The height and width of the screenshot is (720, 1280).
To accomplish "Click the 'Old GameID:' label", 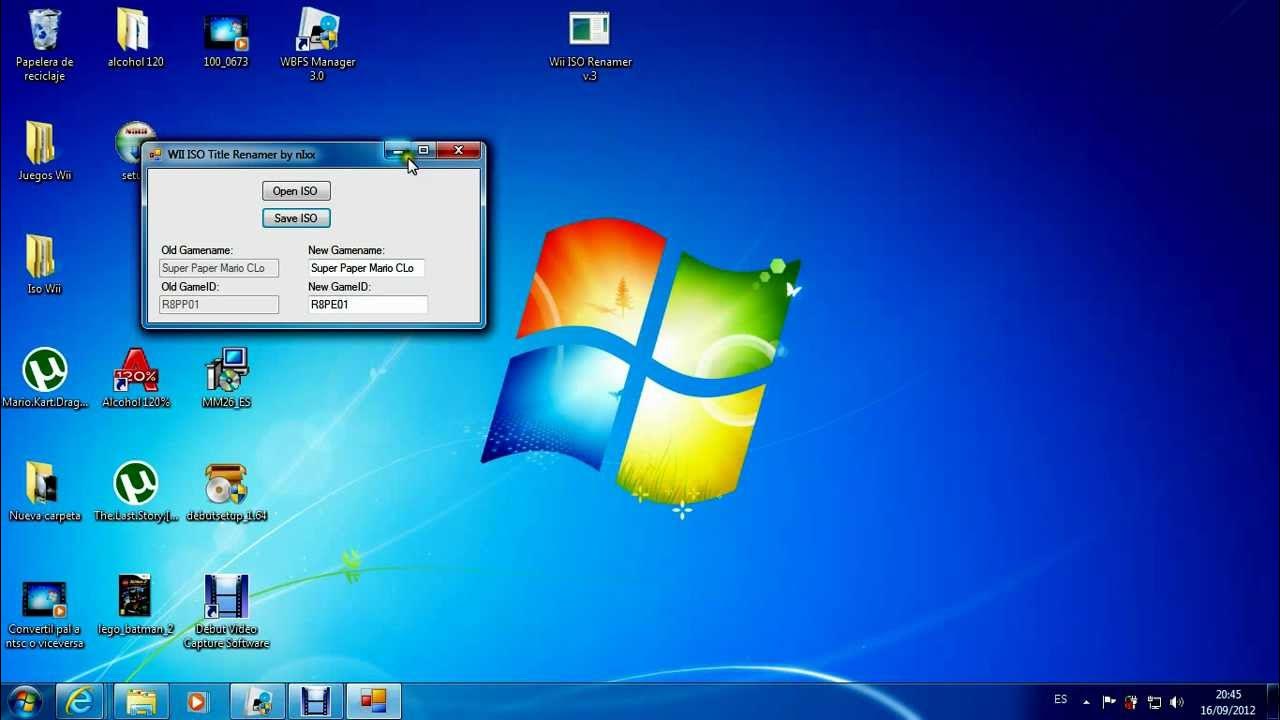I will pos(190,287).
